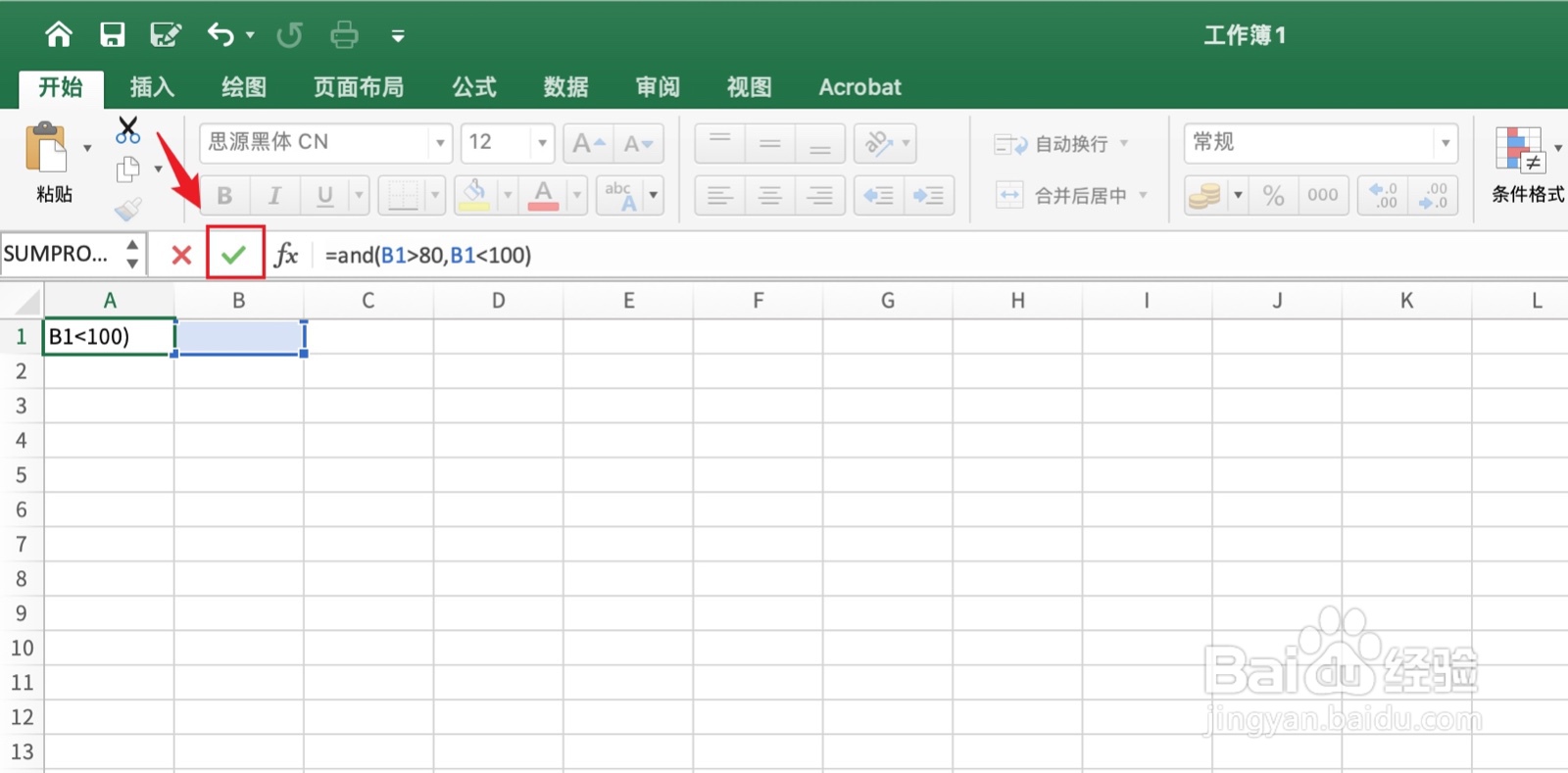1568x773 pixels.
Task: Switch to Acrobat tab
Action: tap(859, 87)
